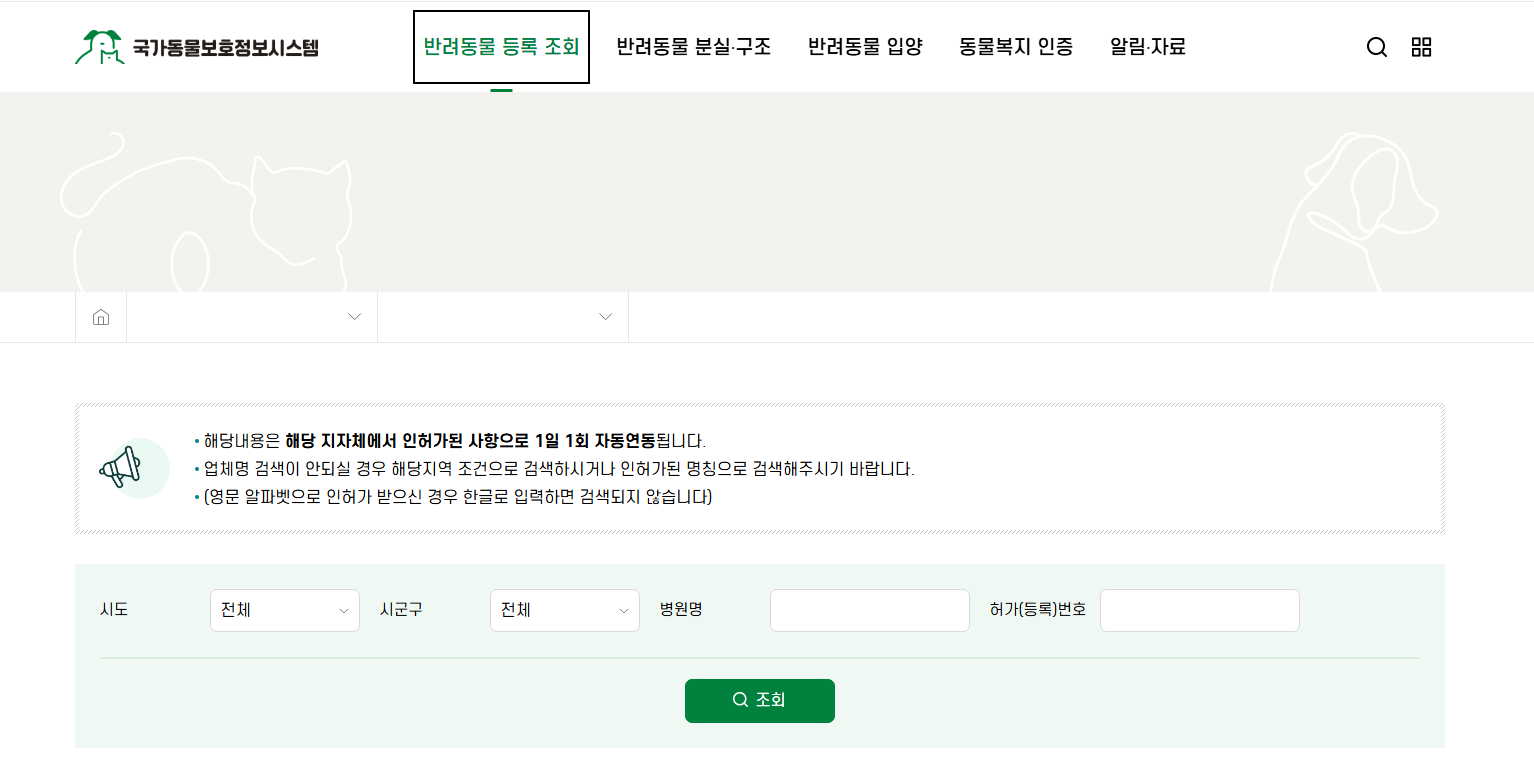Image resolution: width=1534 pixels, height=768 pixels.
Task: Click the magnifier icon inside the 조회 button
Action: 739,700
